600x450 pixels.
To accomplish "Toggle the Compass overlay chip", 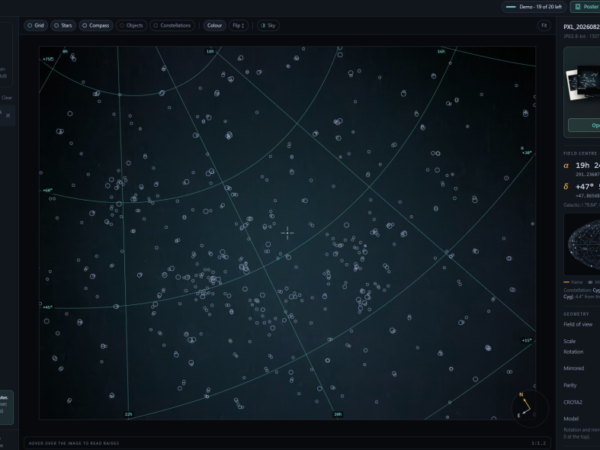I will [x=96, y=26].
